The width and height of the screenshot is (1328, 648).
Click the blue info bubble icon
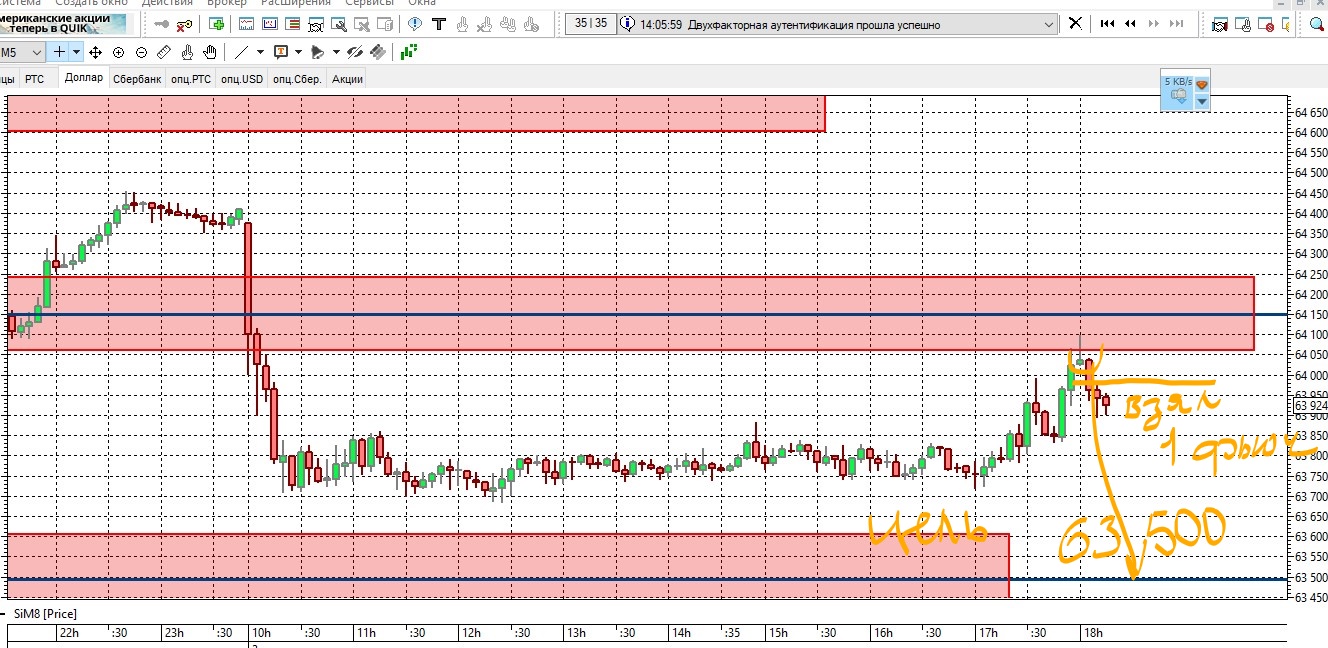[415, 24]
